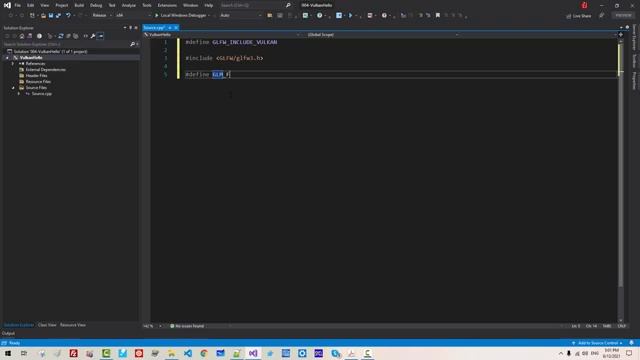Click the Save All icon
The height and width of the screenshot is (360, 640).
pos(58,16)
